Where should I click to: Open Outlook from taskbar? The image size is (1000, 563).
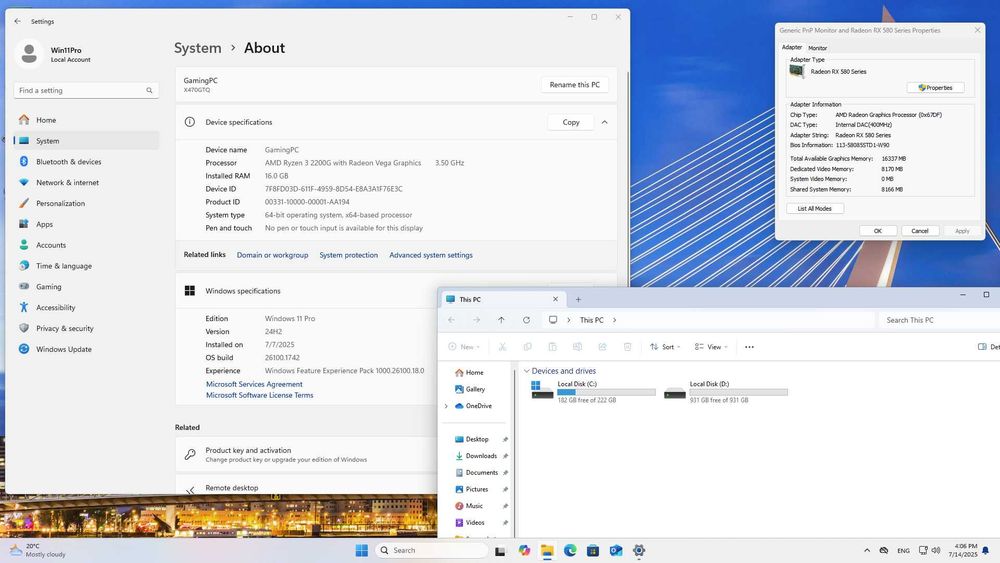[615, 550]
